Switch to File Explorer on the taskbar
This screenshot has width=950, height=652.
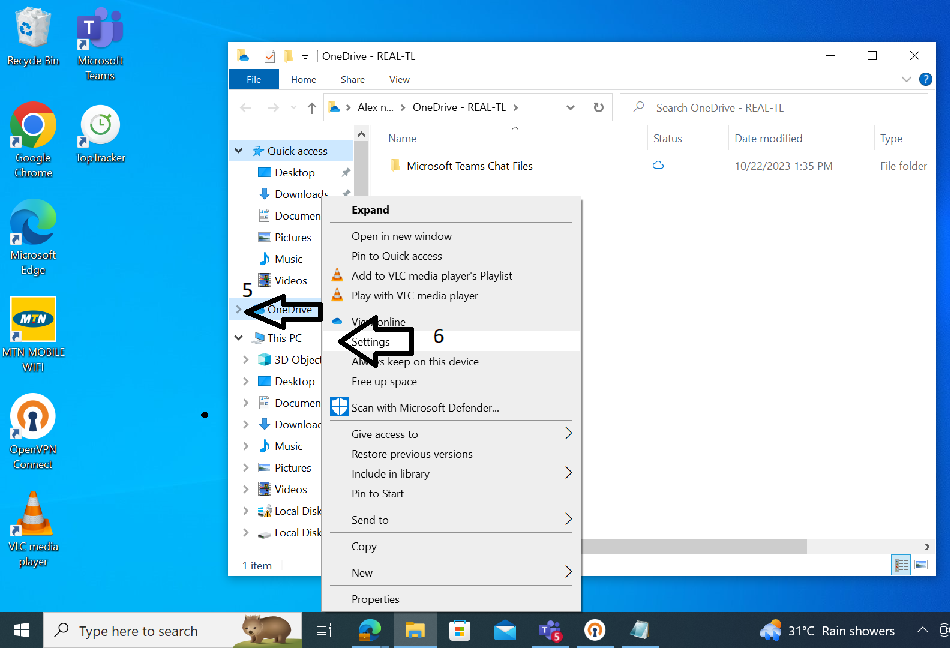tap(415, 631)
